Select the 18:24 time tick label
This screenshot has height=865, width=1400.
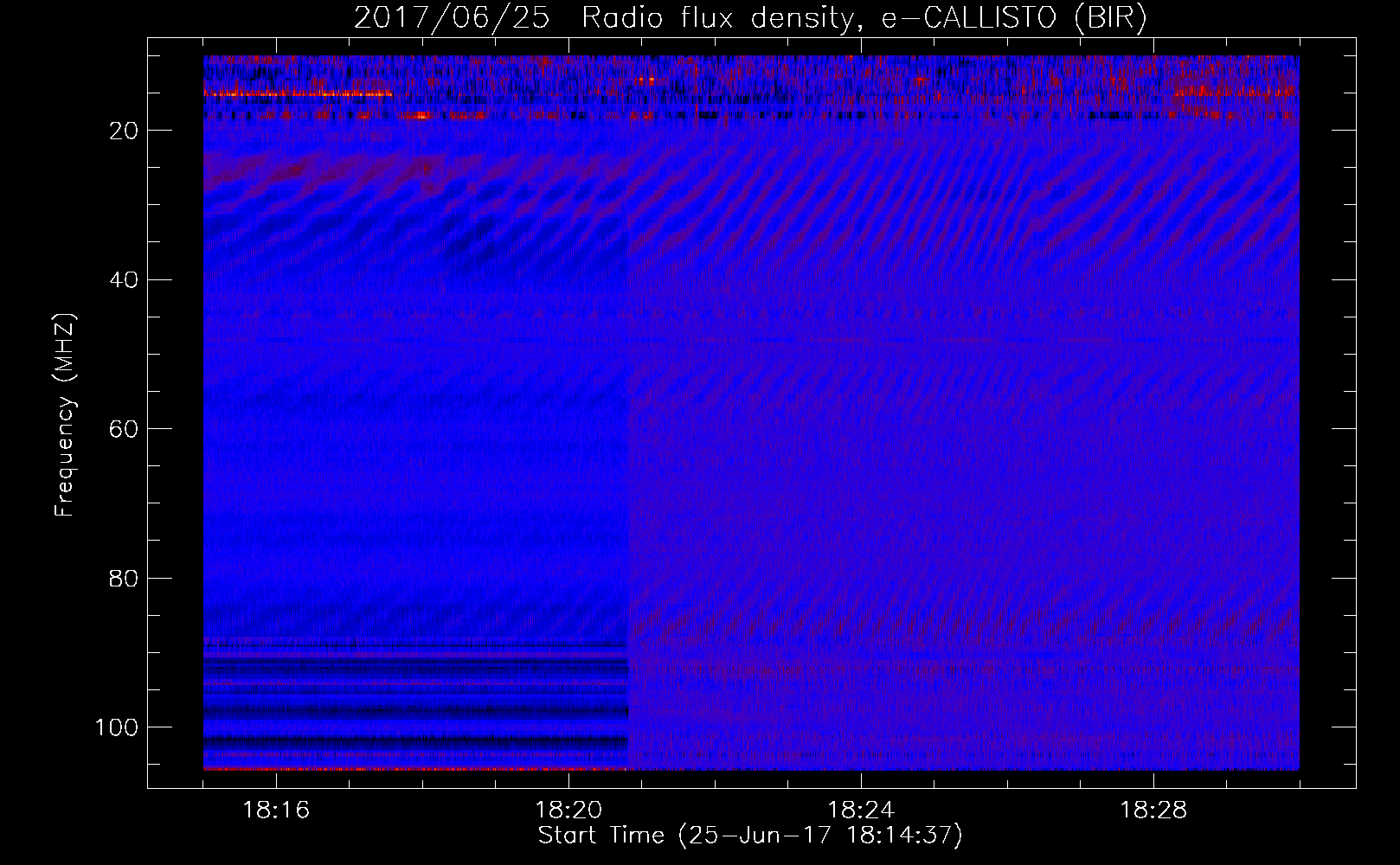[861, 810]
